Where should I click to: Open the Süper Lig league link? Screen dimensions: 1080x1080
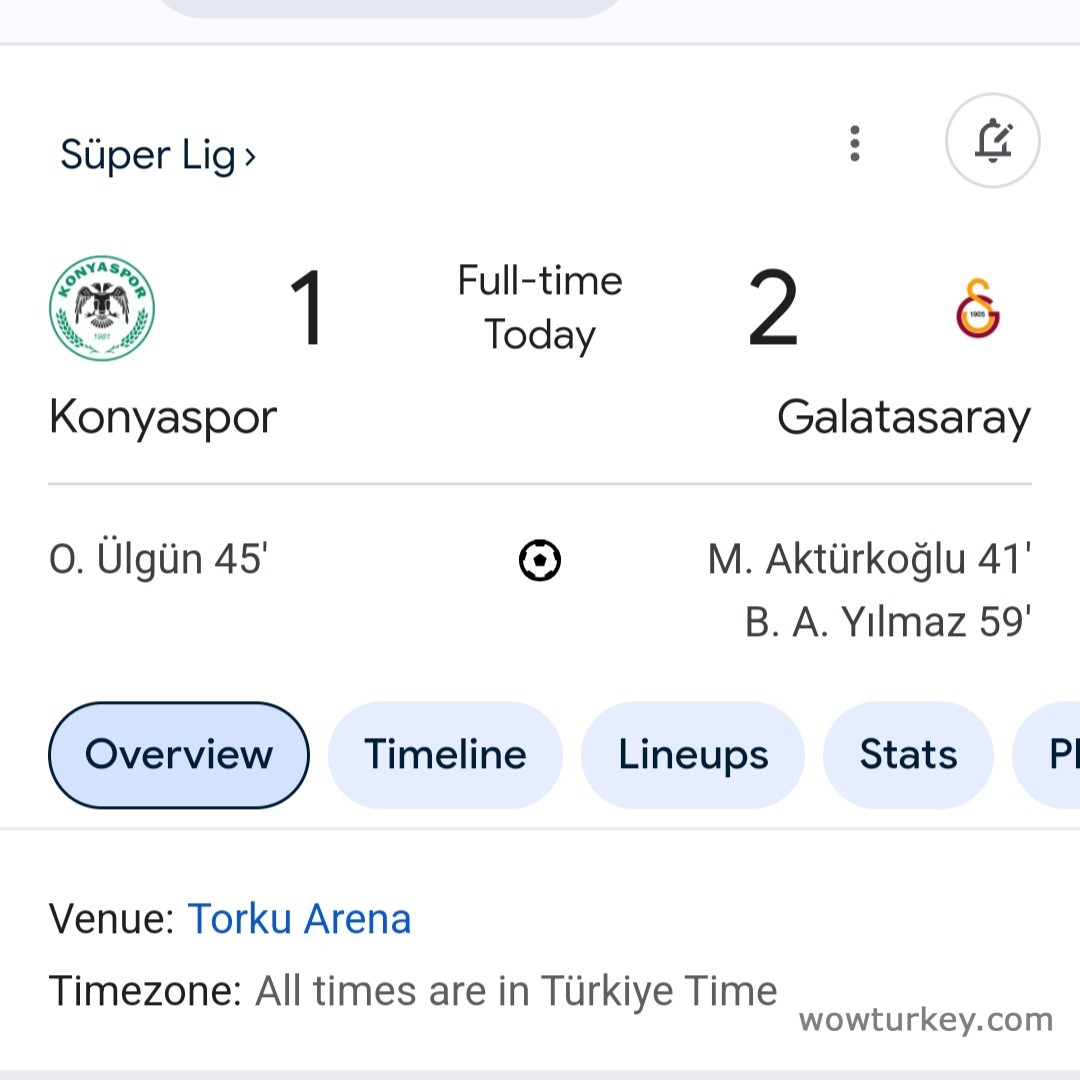(x=158, y=155)
